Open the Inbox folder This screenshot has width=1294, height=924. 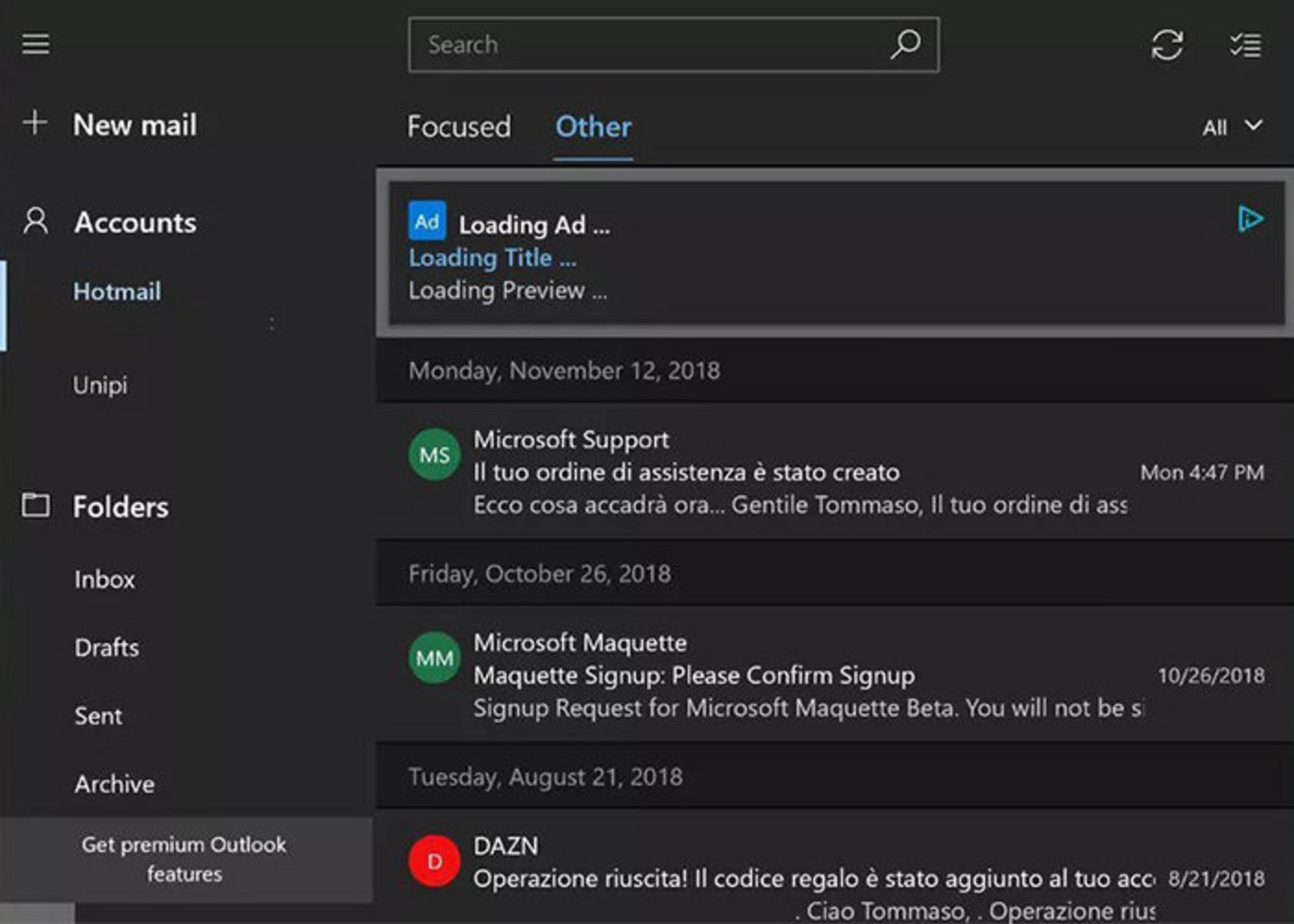pos(104,580)
